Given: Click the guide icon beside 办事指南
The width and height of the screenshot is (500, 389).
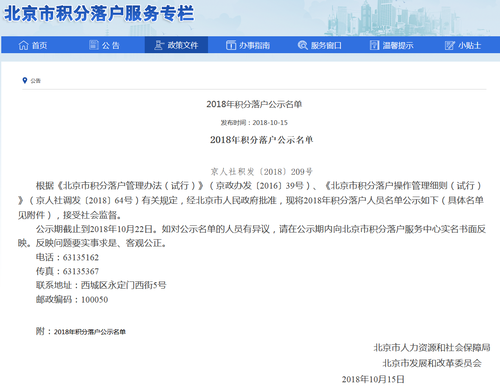Looking at the screenshot, I should click(231, 45).
